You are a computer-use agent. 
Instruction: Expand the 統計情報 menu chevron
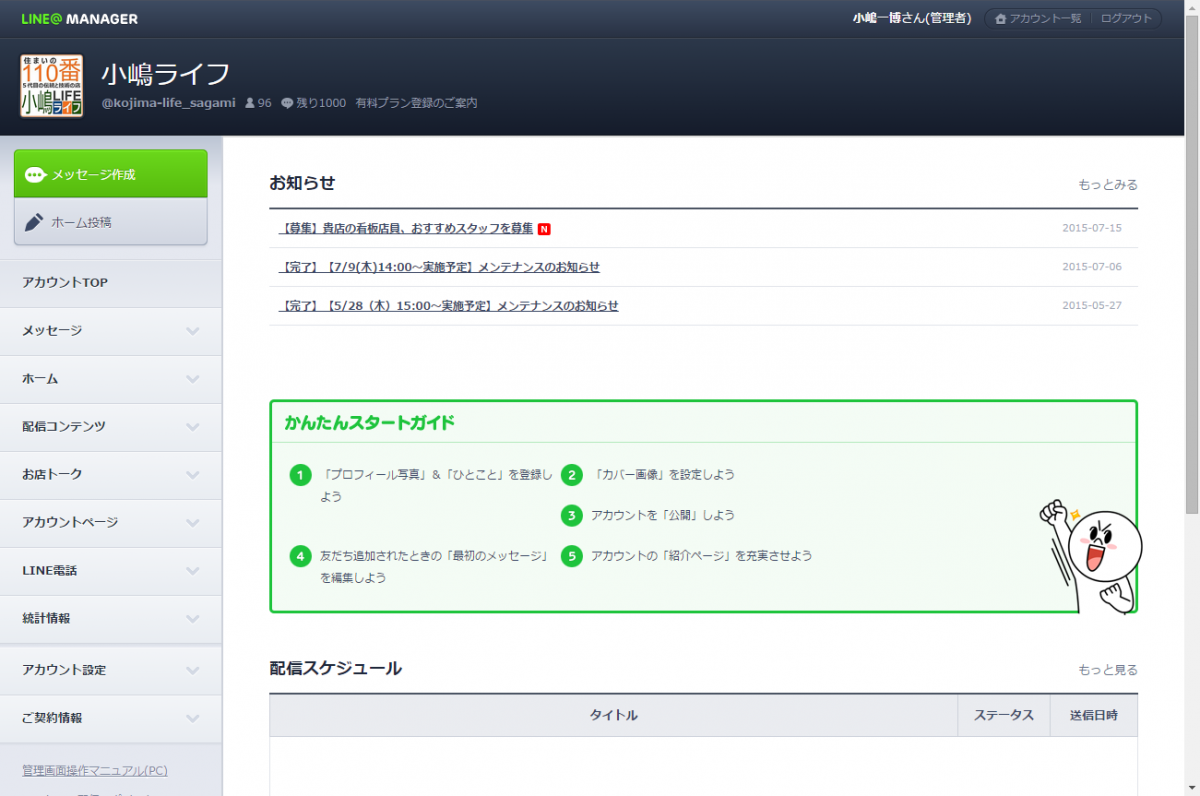[x=193, y=619]
